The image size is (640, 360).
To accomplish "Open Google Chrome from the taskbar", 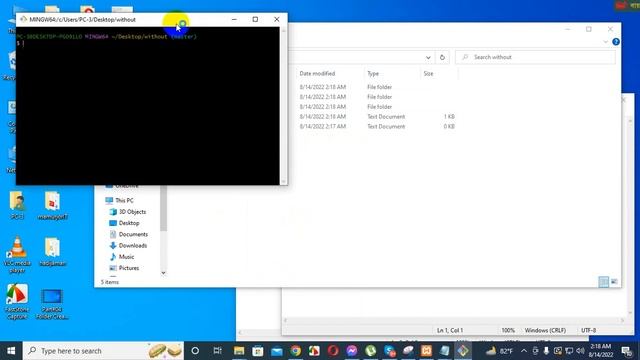I will 296,351.
